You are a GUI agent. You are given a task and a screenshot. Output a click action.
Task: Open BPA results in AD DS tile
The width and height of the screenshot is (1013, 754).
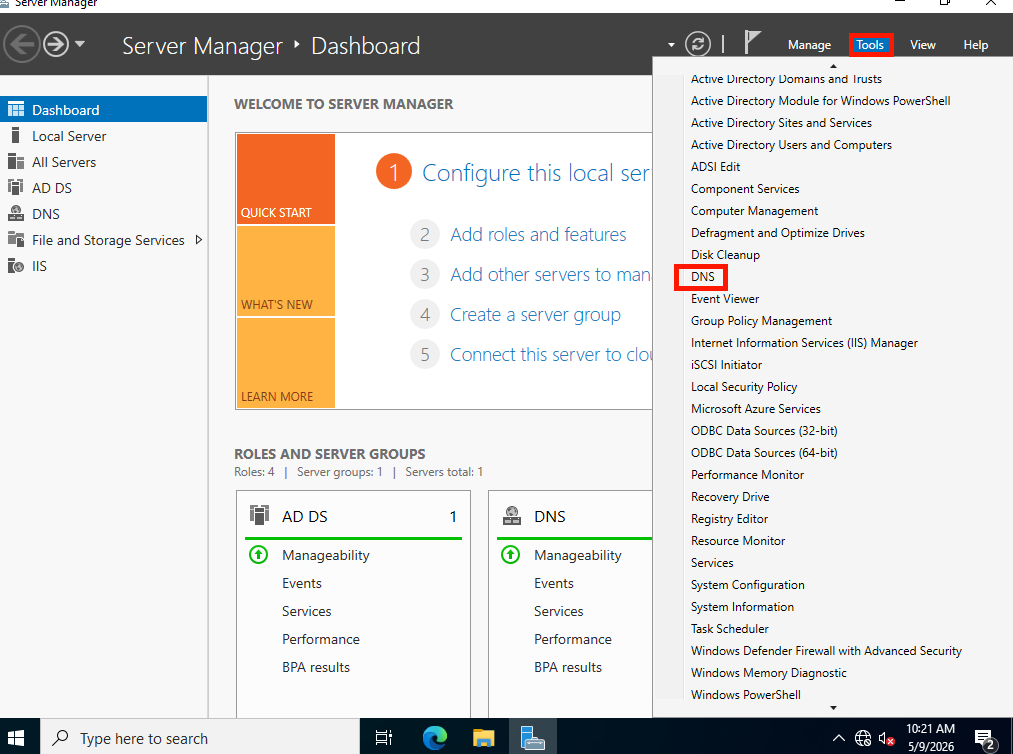pyautogui.click(x=315, y=667)
